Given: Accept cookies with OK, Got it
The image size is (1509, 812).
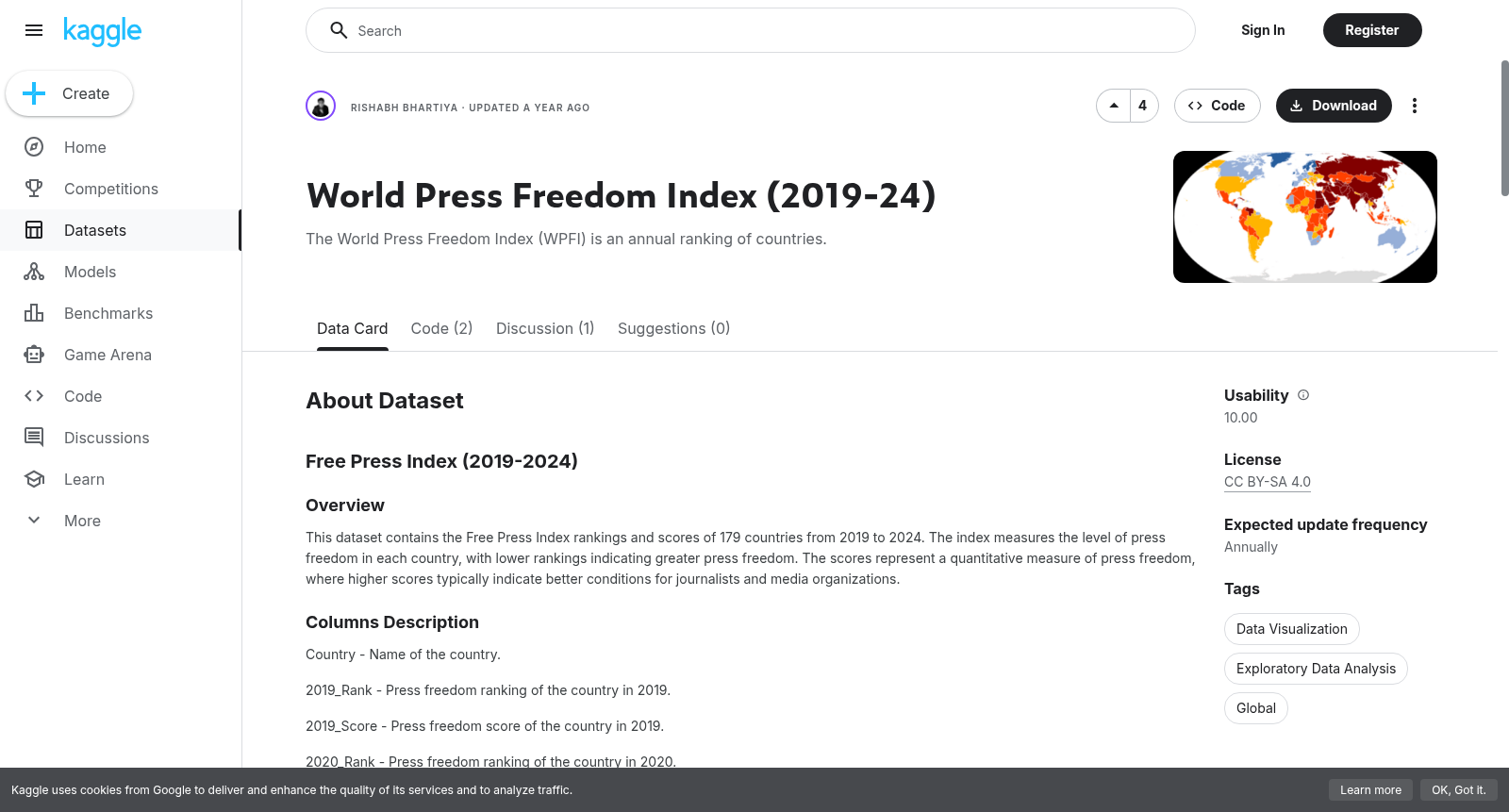Looking at the screenshot, I should click(x=1458, y=790).
